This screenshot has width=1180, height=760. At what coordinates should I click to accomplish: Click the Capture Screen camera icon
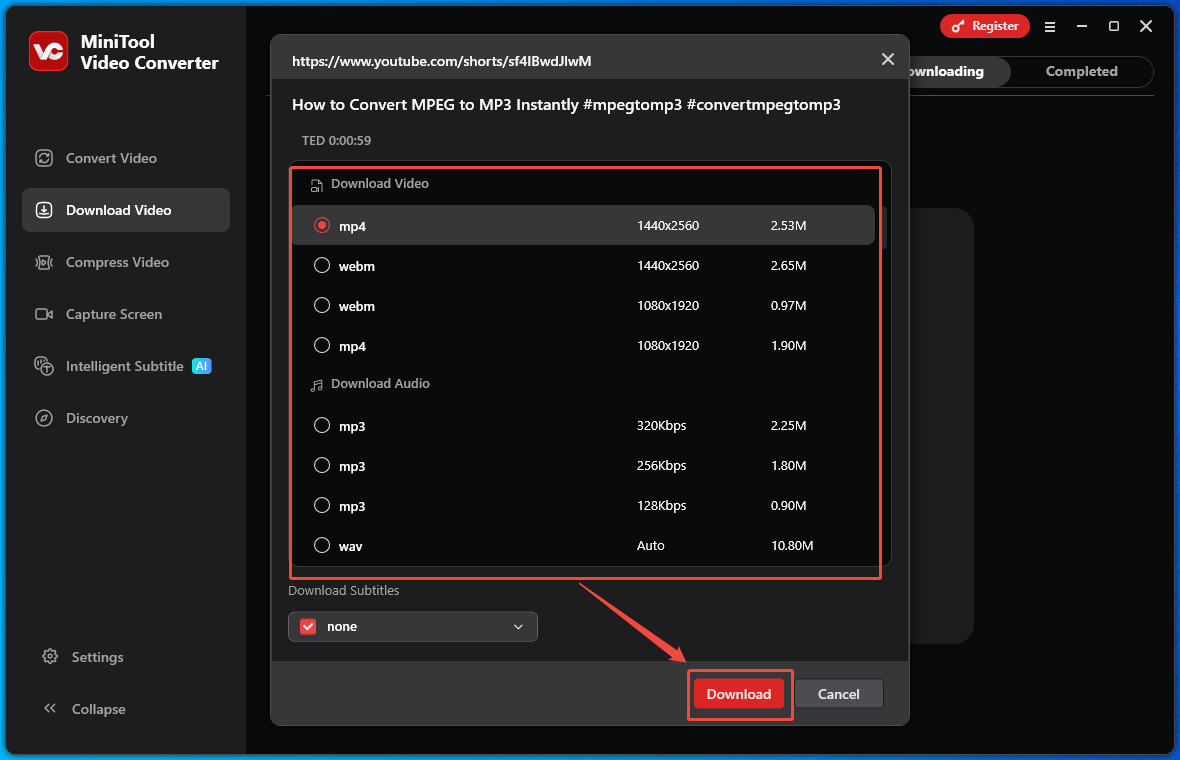(44, 314)
